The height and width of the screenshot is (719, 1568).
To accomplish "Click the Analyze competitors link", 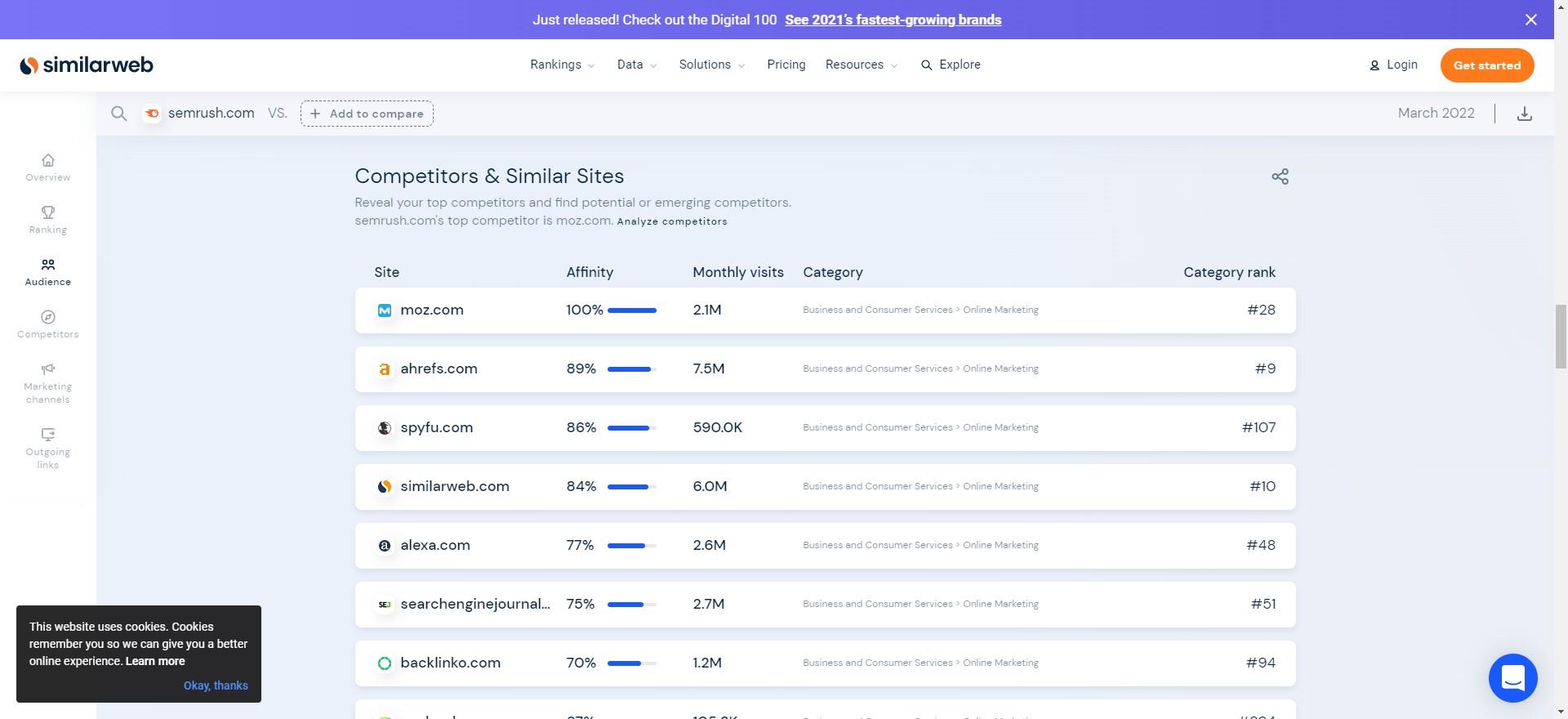I will click(x=672, y=221).
